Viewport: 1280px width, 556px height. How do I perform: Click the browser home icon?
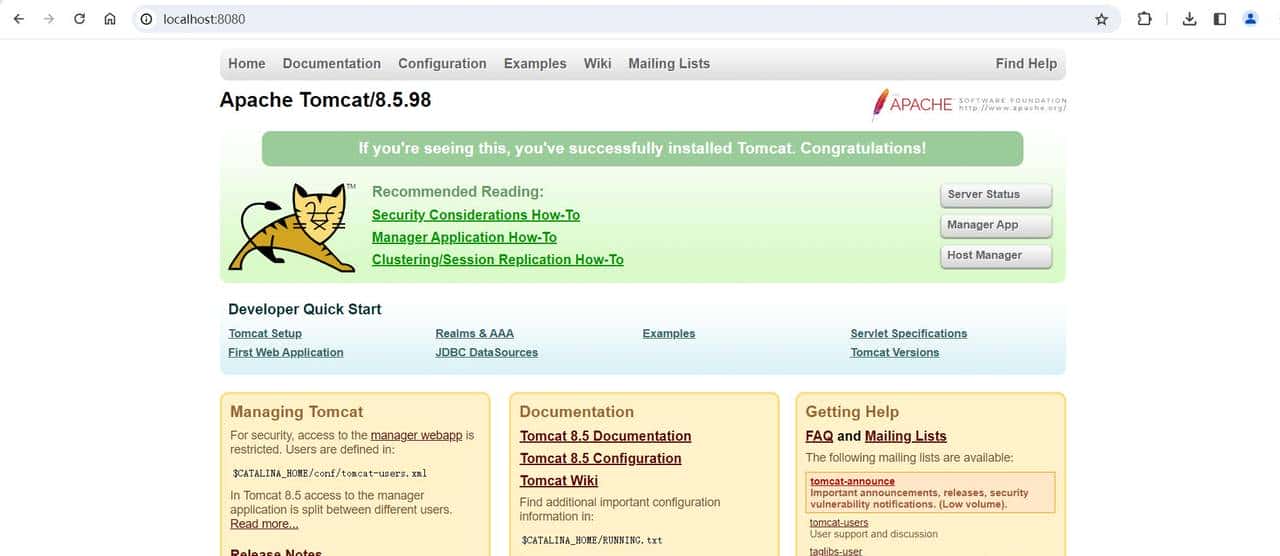click(x=110, y=19)
